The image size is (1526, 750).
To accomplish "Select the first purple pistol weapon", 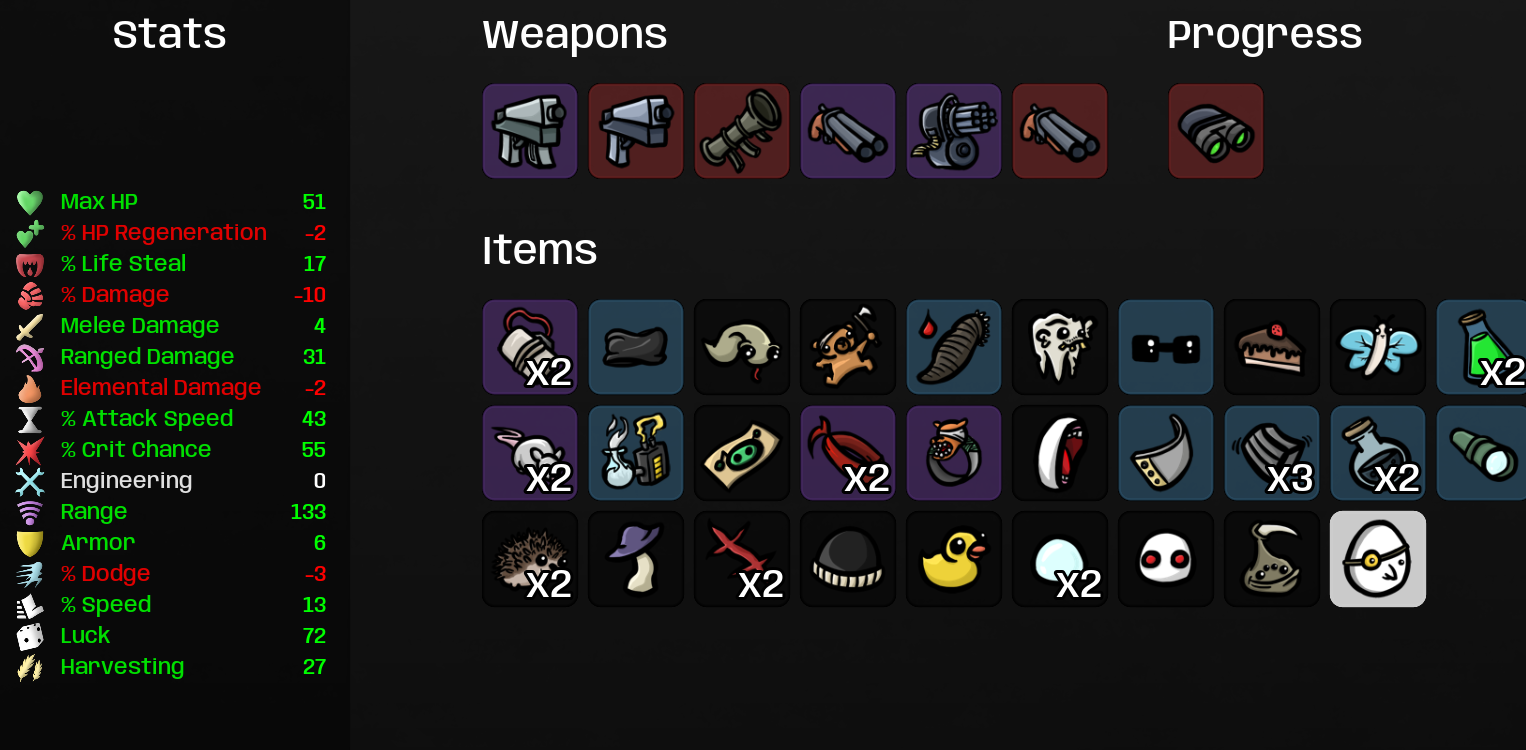I will [x=530, y=131].
